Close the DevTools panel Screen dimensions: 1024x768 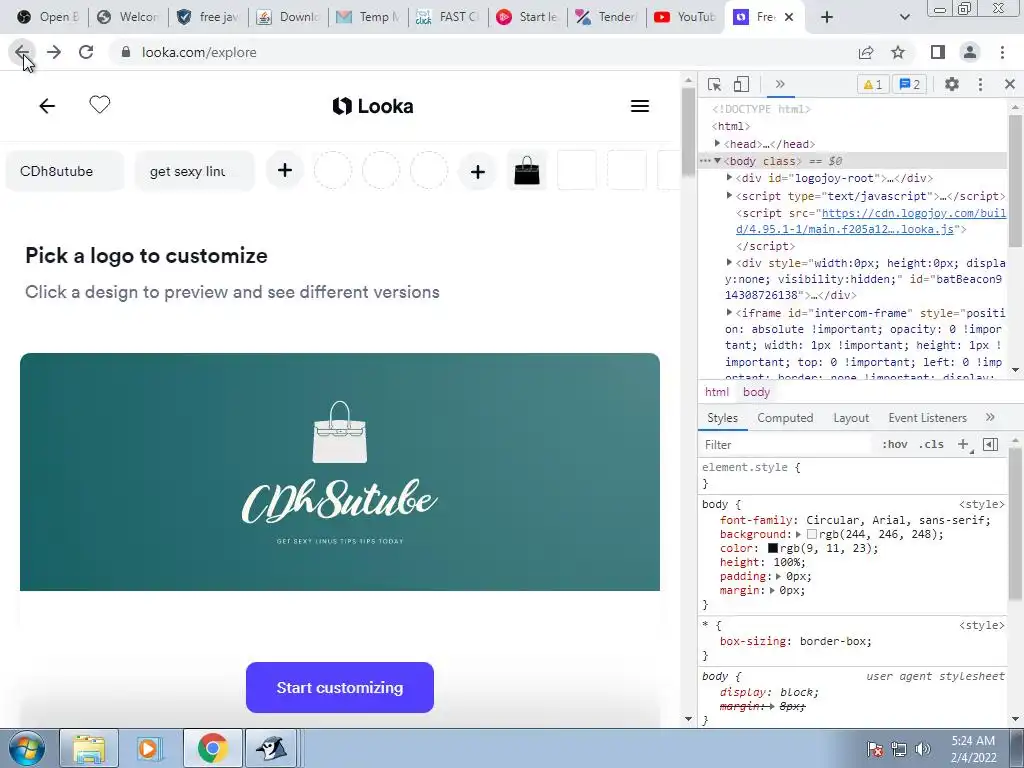[x=1010, y=84]
